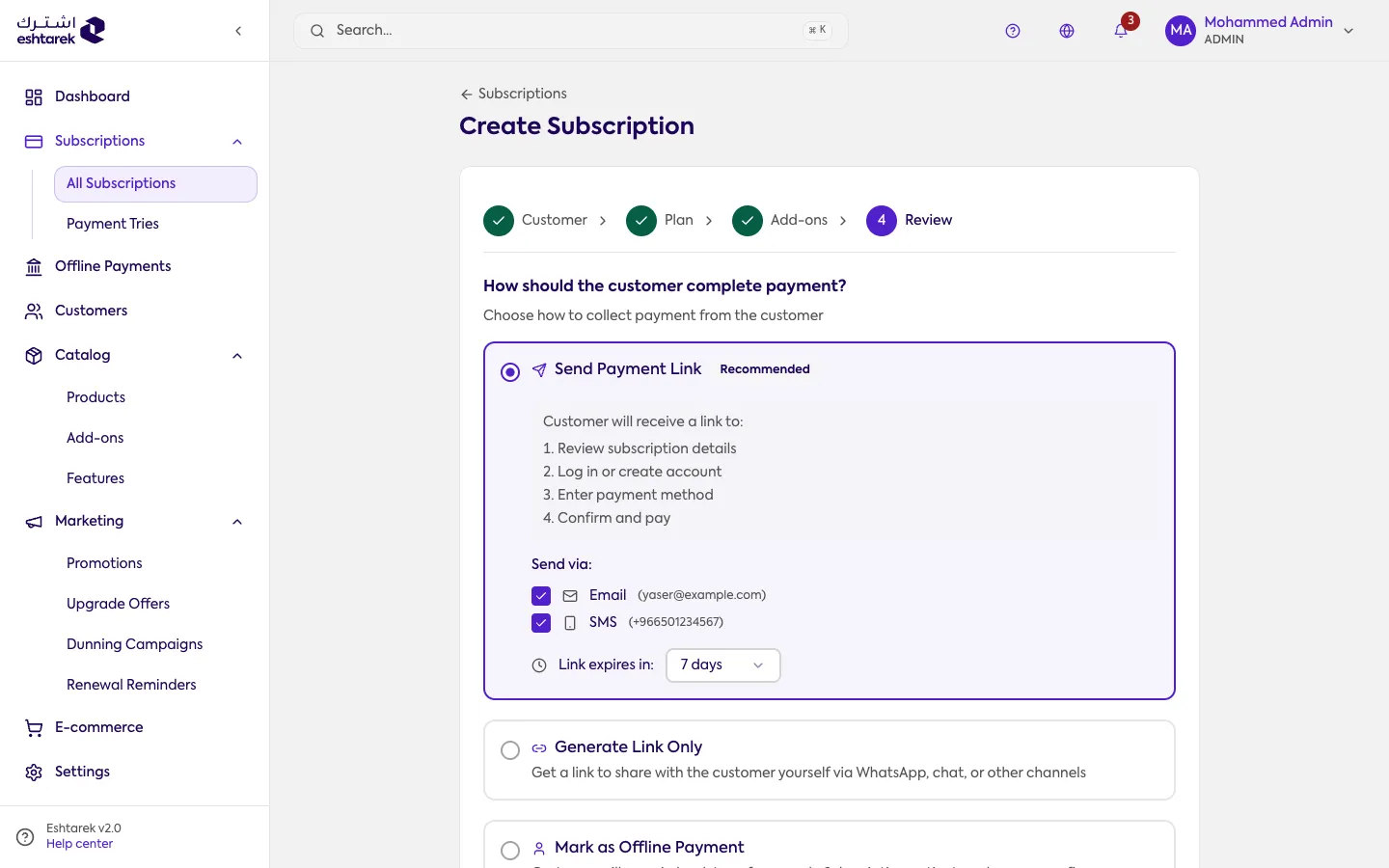Collapse the Catalog section chevron
This screenshot has width=1389, height=868.
pos(237,356)
